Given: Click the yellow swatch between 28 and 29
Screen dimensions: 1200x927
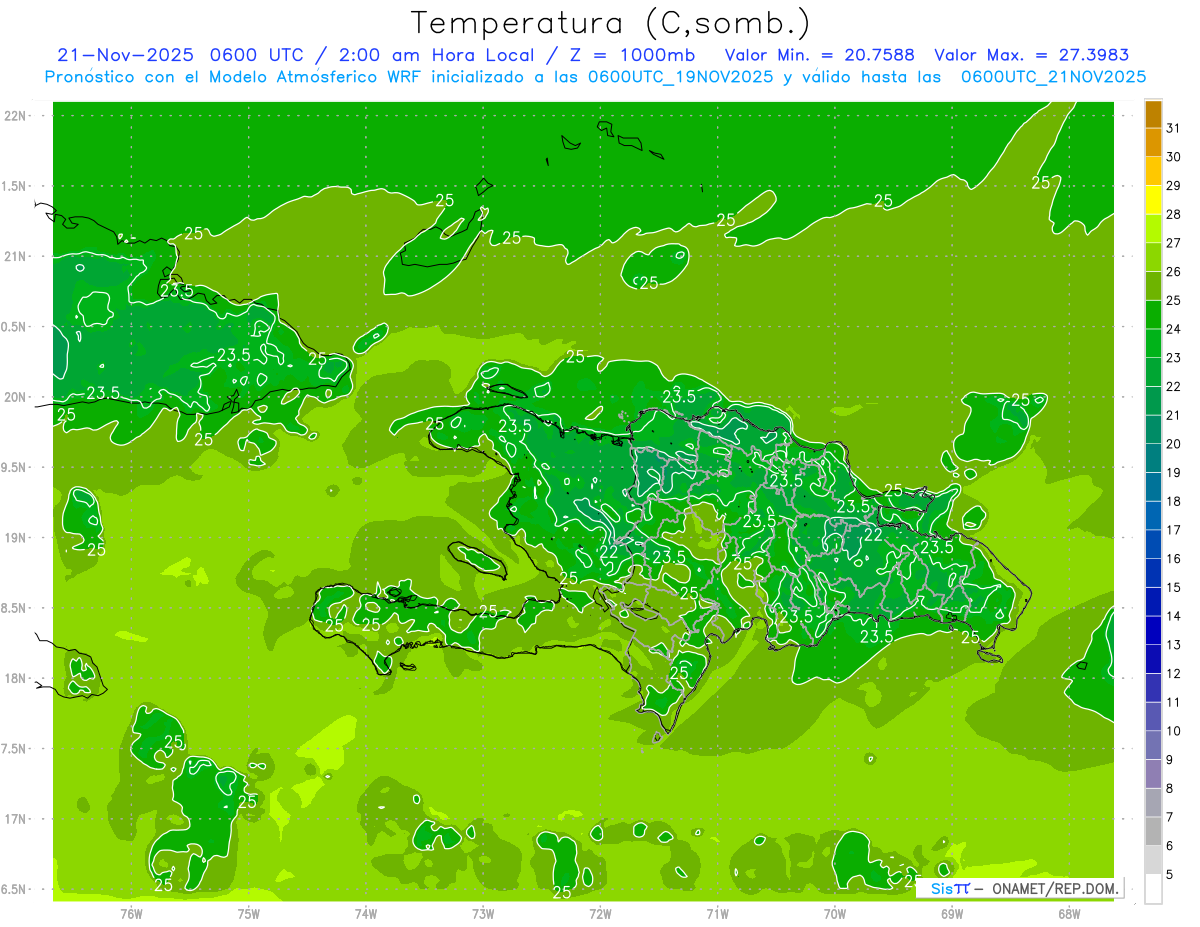Looking at the screenshot, I should pyautogui.click(x=1153, y=200).
